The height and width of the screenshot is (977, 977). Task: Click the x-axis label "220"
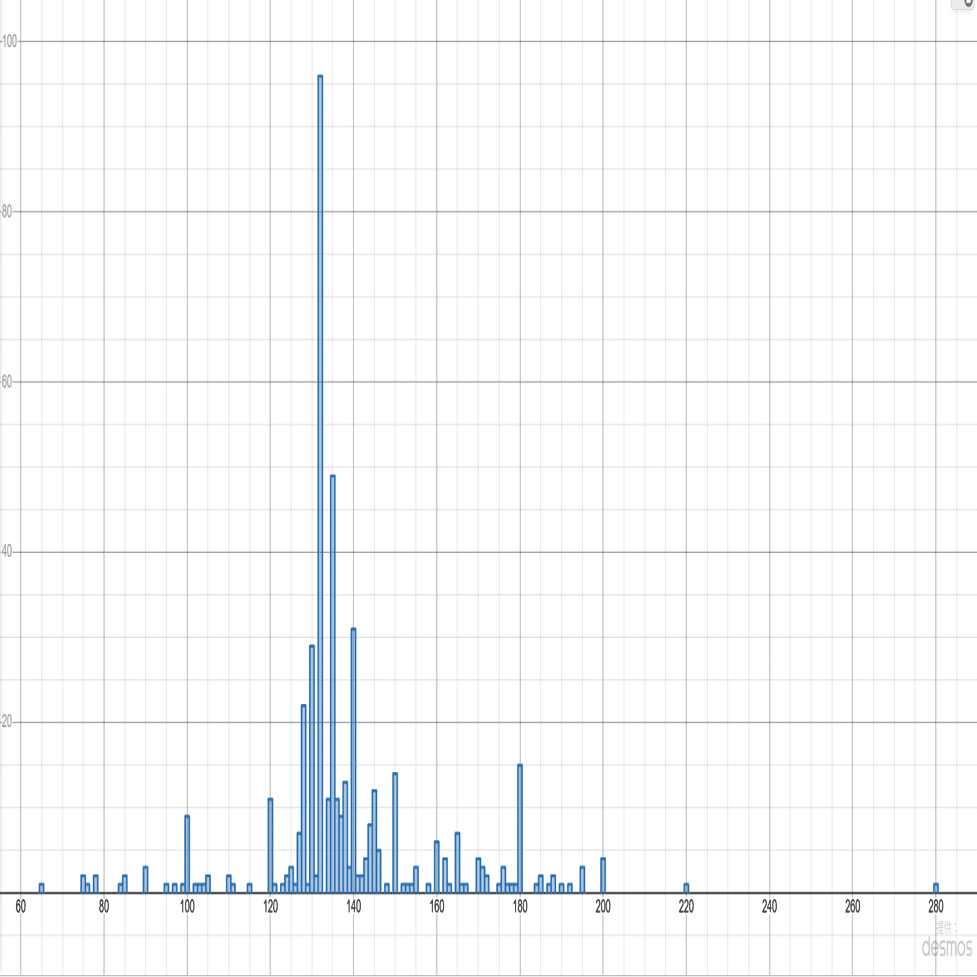point(686,907)
